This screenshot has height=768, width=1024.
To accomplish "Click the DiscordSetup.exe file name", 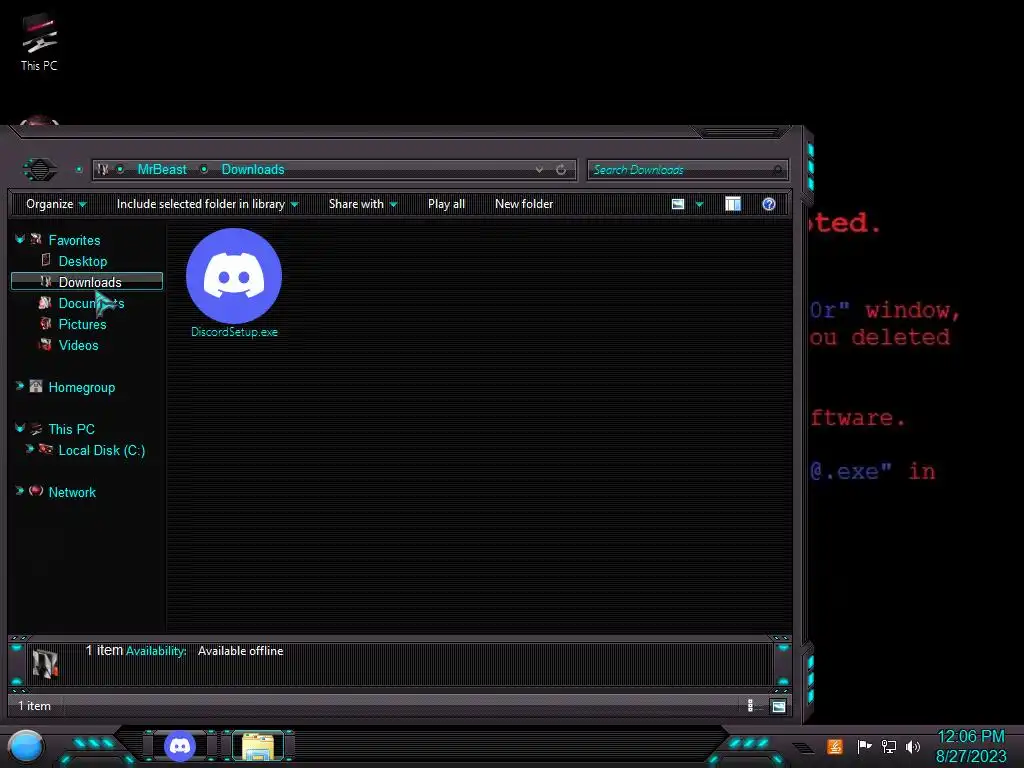I will click(234, 332).
